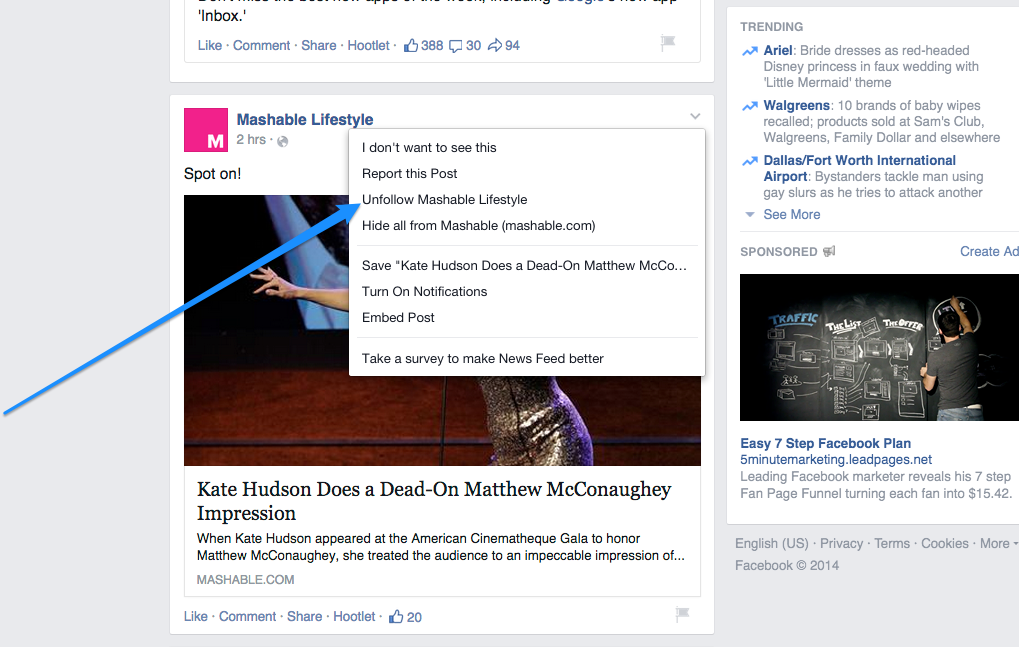Open the Mashable Lifestyle page name link

click(305, 120)
